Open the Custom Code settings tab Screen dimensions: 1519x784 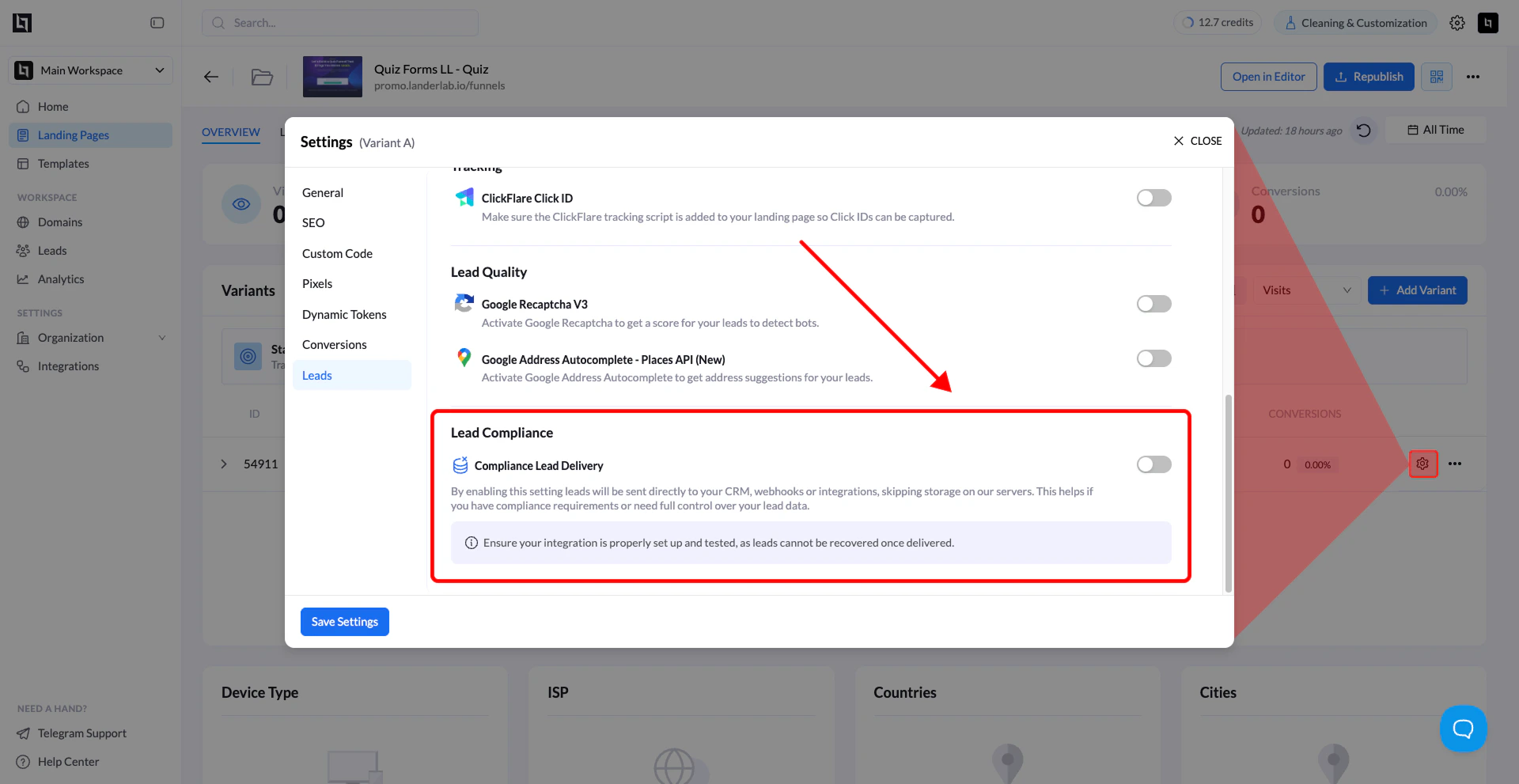click(337, 254)
